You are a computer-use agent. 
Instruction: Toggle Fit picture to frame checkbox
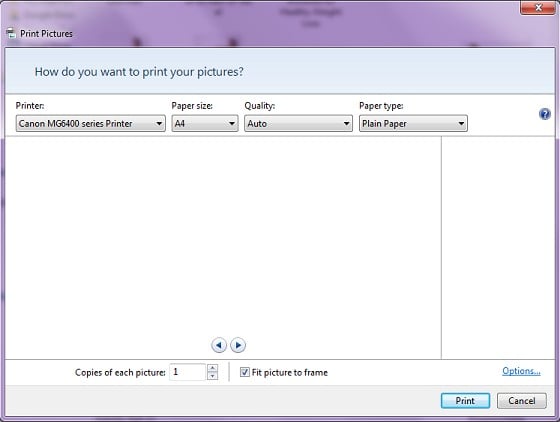click(245, 372)
